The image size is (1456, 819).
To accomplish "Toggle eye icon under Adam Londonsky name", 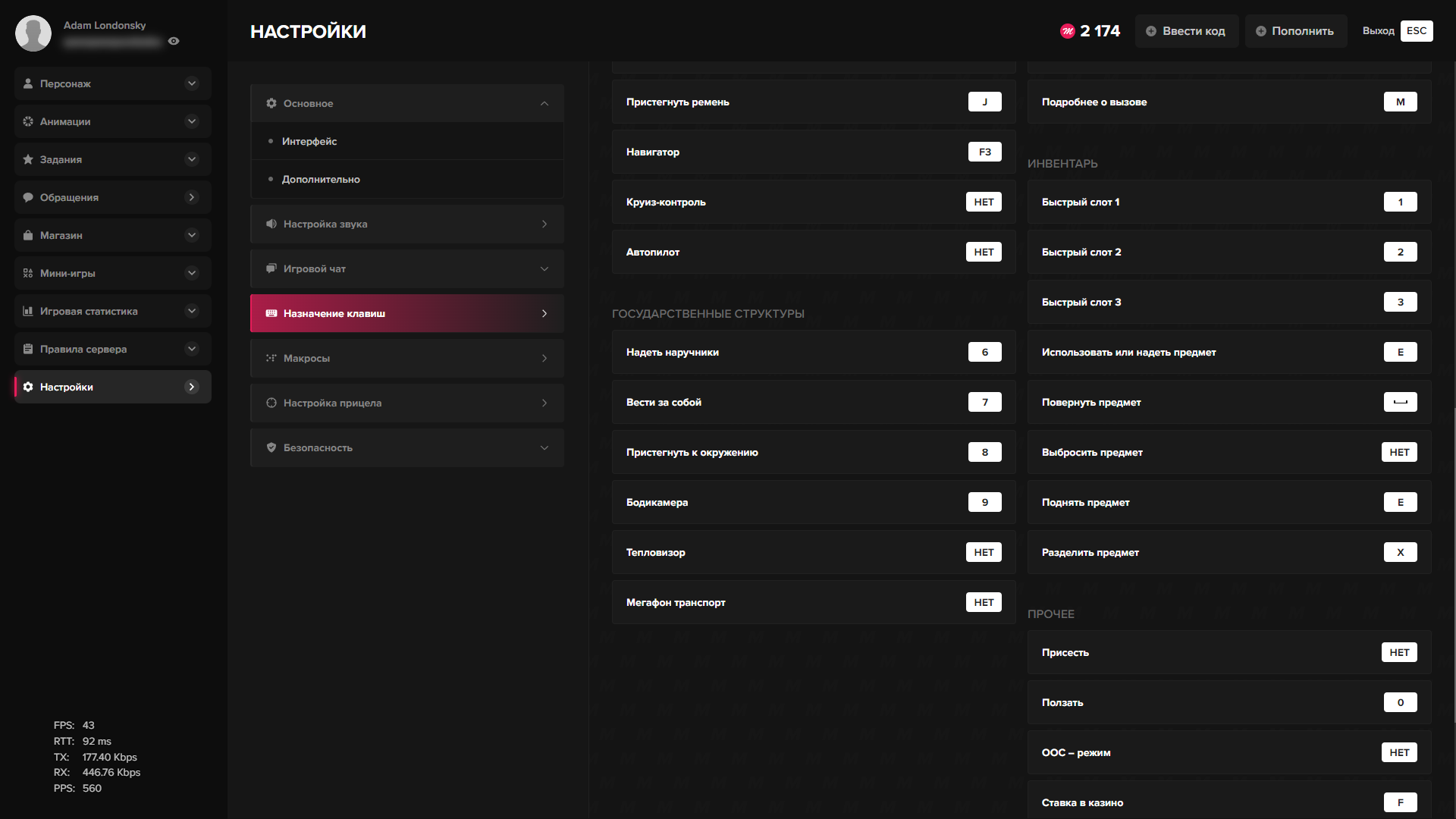I will 174,41.
